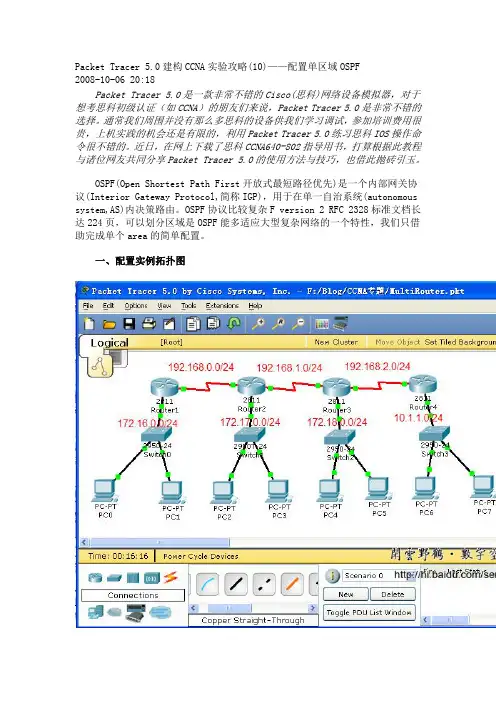Open the Drawing Palette icon

click(322, 323)
